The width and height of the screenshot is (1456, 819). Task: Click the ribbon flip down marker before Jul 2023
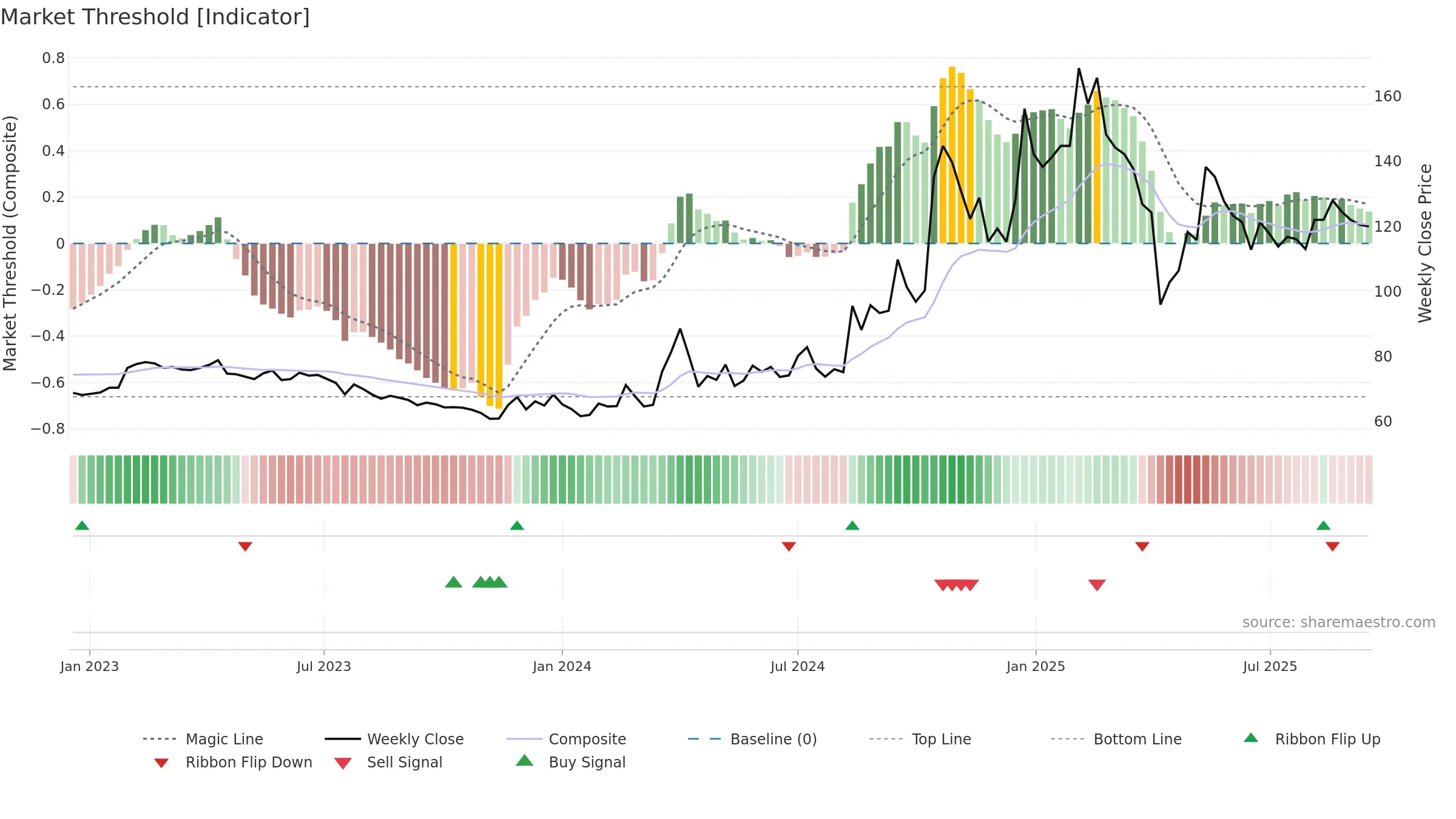pyautogui.click(x=245, y=547)
